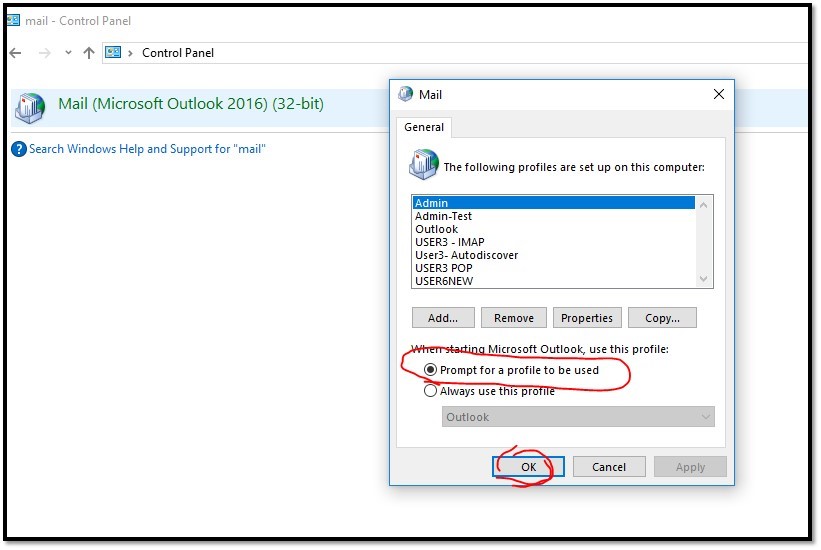Click the Control Panel icon in address bar
This screenshot has width=821, height=550.
pyautogui.click(x=114, y=52)
